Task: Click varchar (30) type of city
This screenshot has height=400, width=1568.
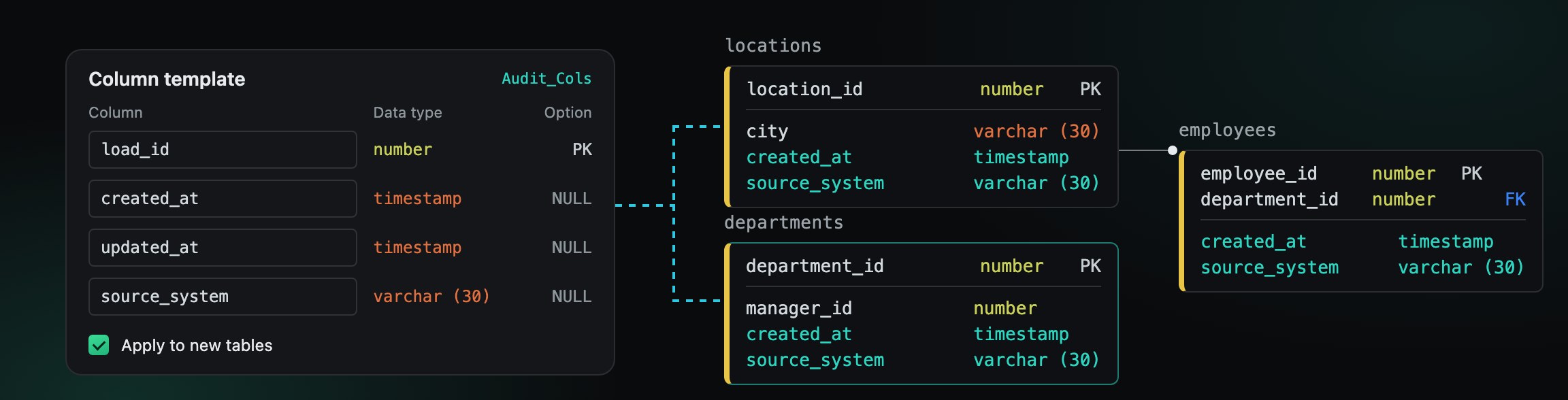Action: [1036, 131]
